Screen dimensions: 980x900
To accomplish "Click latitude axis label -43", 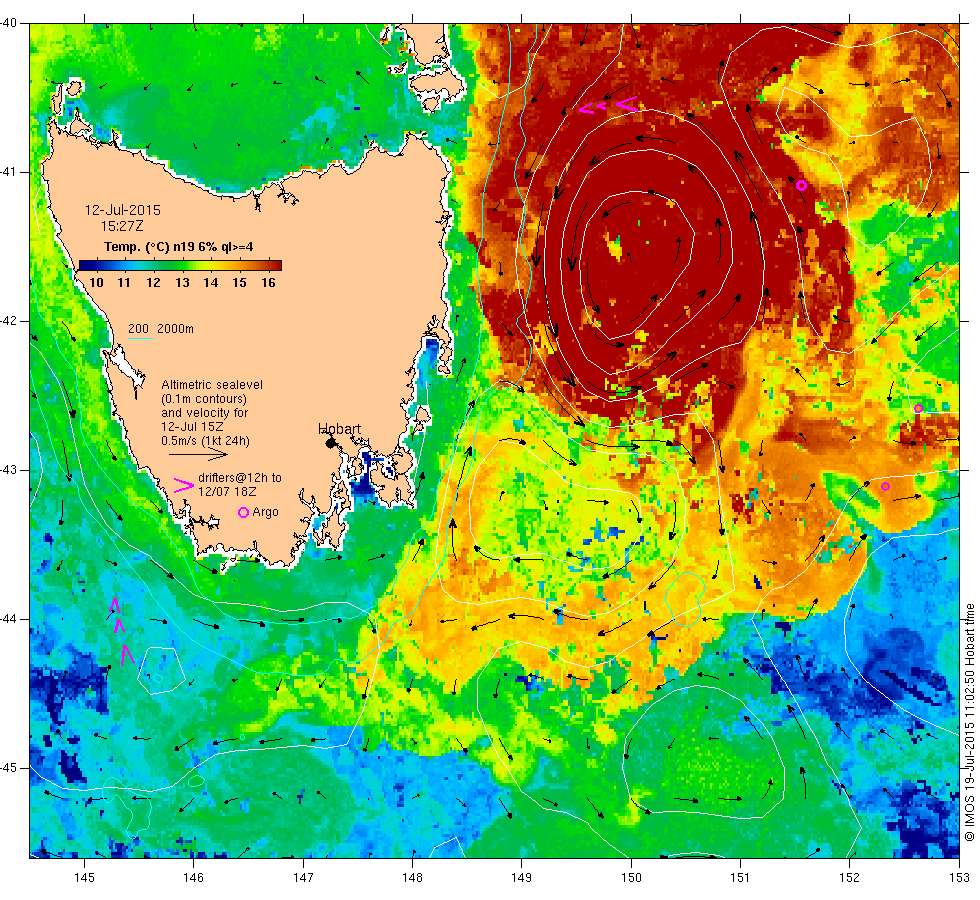I will coord(9,470).
